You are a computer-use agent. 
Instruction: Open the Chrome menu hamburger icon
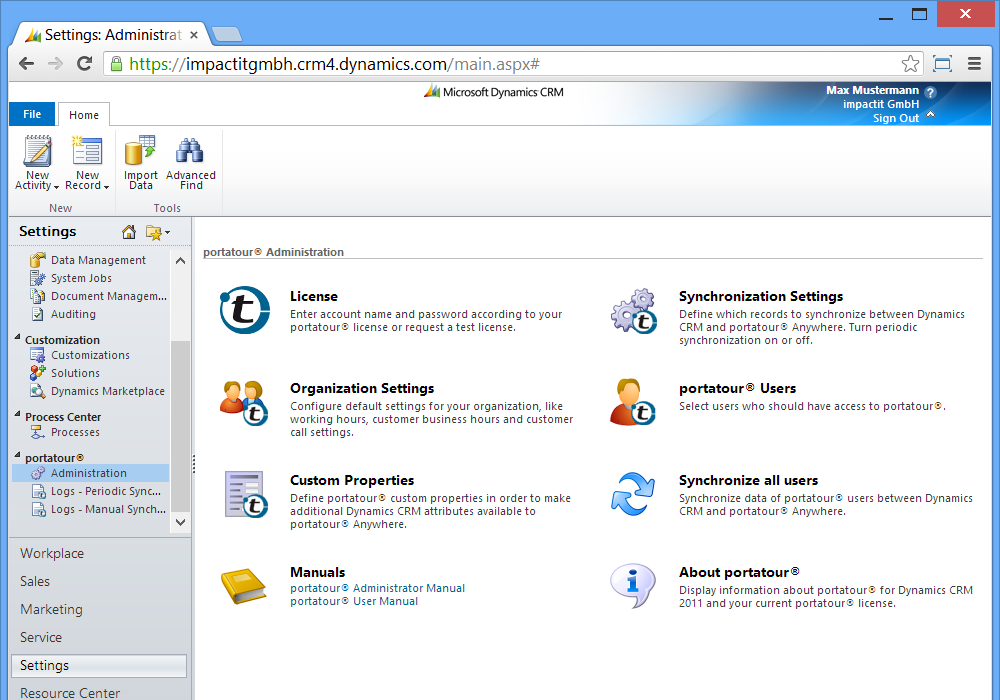point(974,64)
